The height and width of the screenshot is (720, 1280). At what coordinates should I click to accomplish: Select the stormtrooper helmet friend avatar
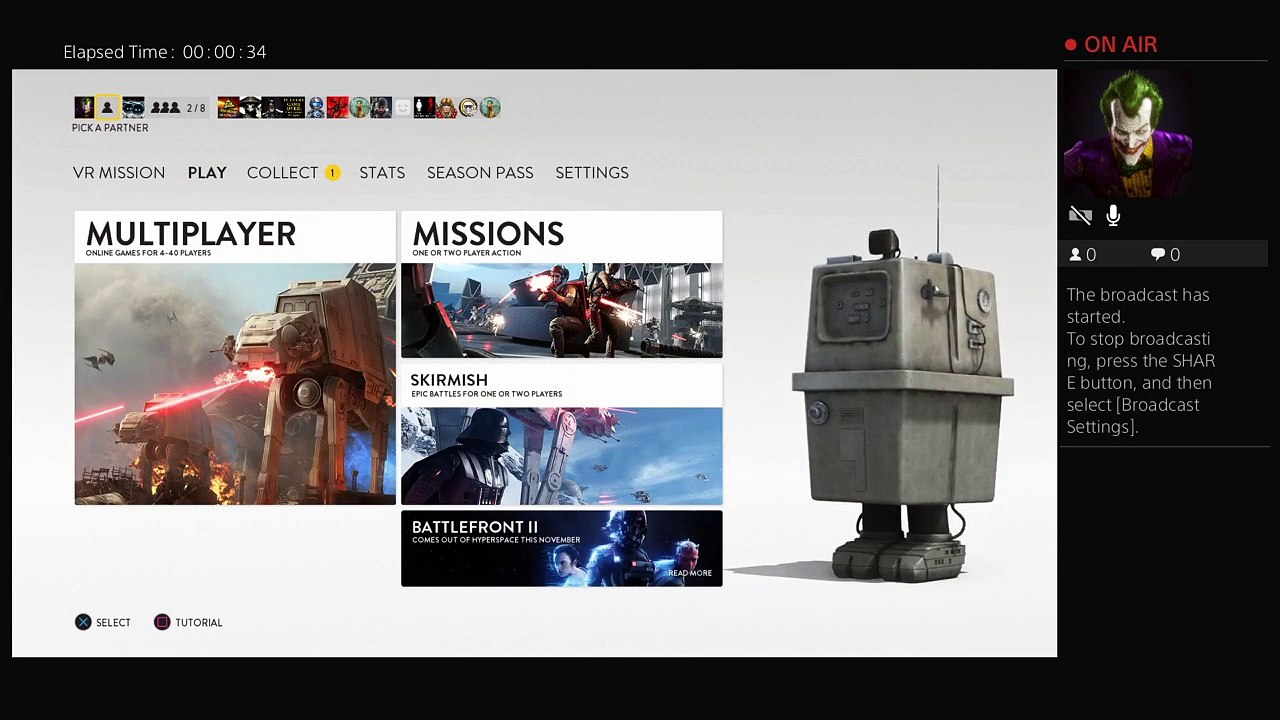click(x=468, y=107)
